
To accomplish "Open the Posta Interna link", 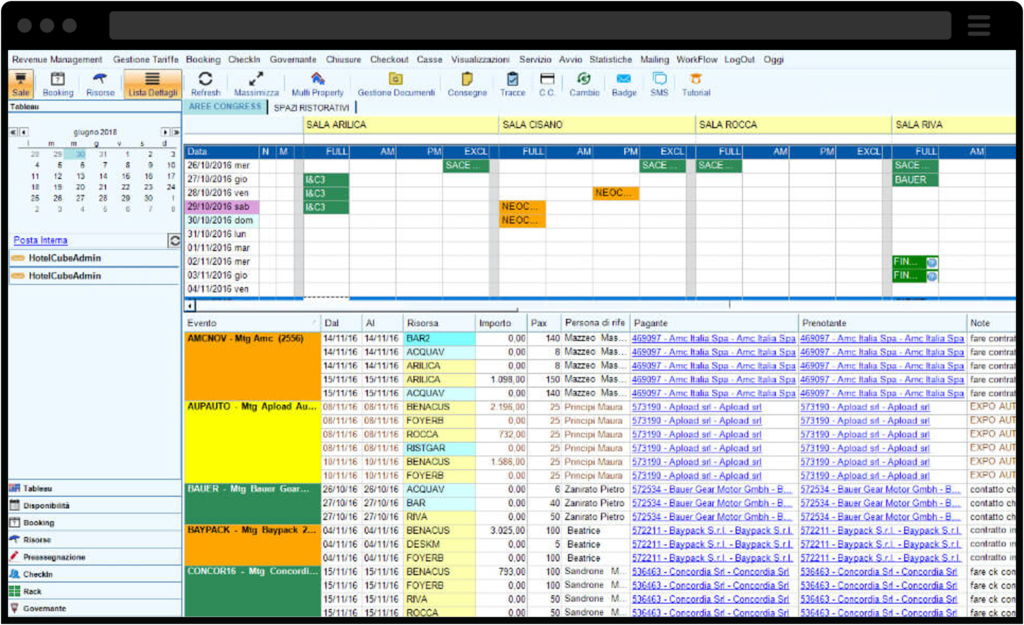I will pos(40,240).
